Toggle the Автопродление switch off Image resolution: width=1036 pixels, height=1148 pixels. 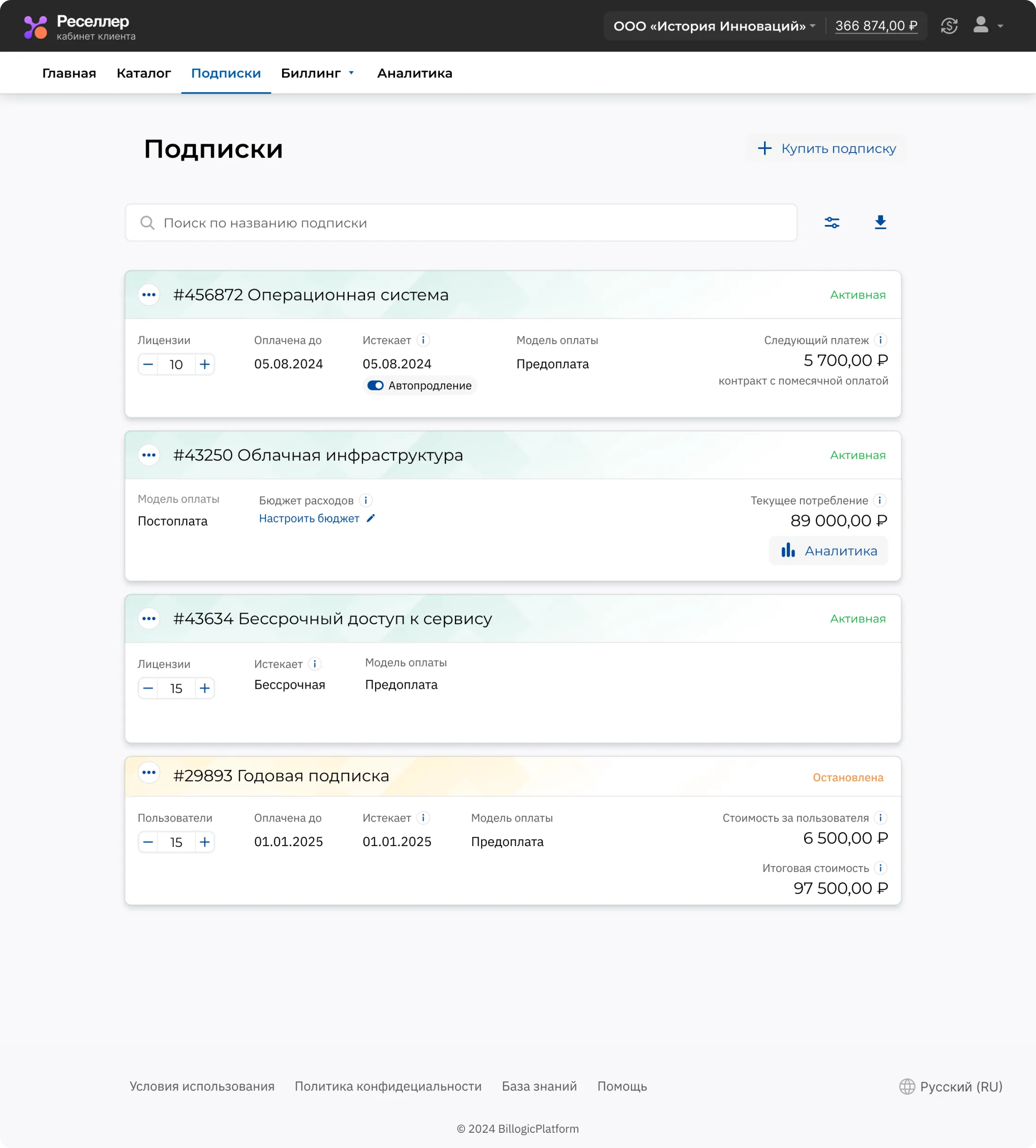(375, 385)
